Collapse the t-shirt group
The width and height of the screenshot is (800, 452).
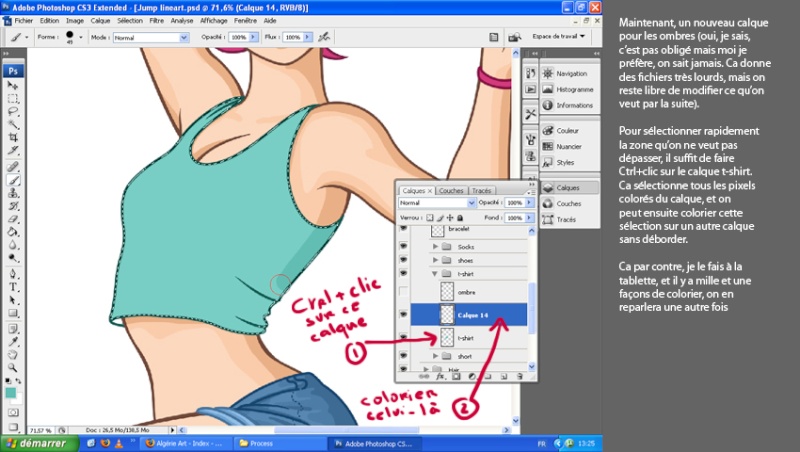pos(435,274)
